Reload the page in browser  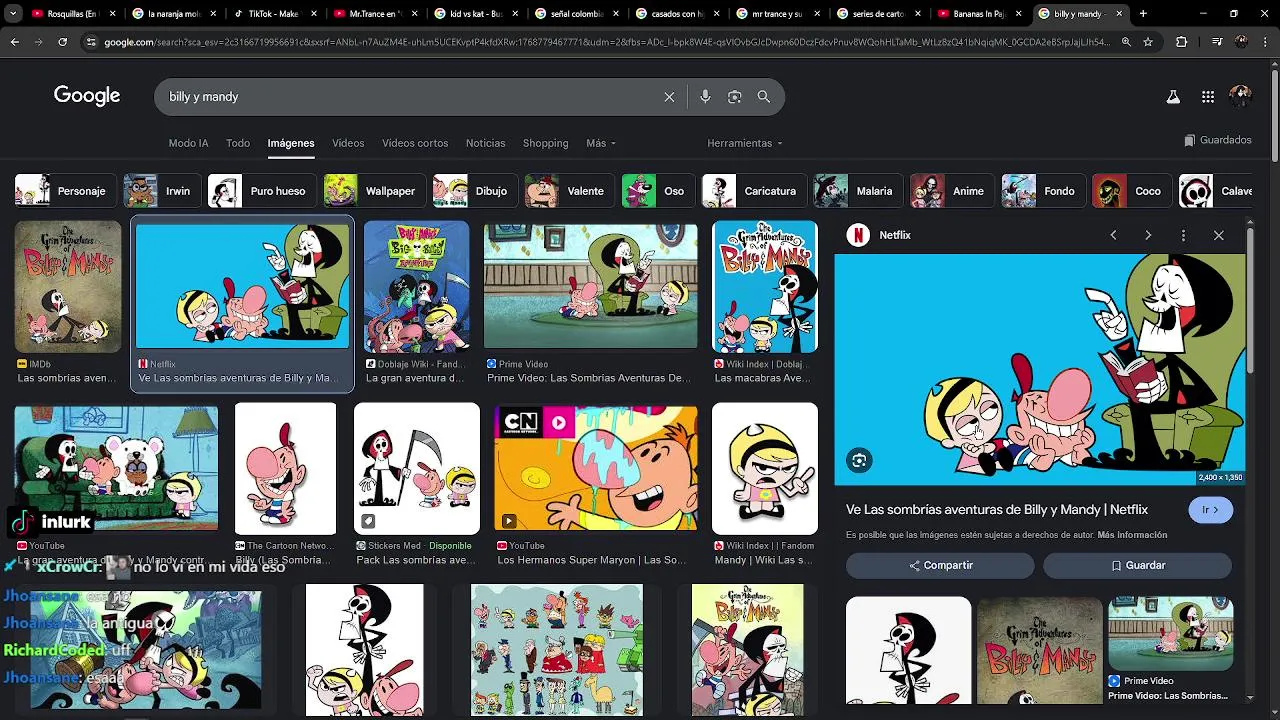pyautogui.click(x=62, y=42)
